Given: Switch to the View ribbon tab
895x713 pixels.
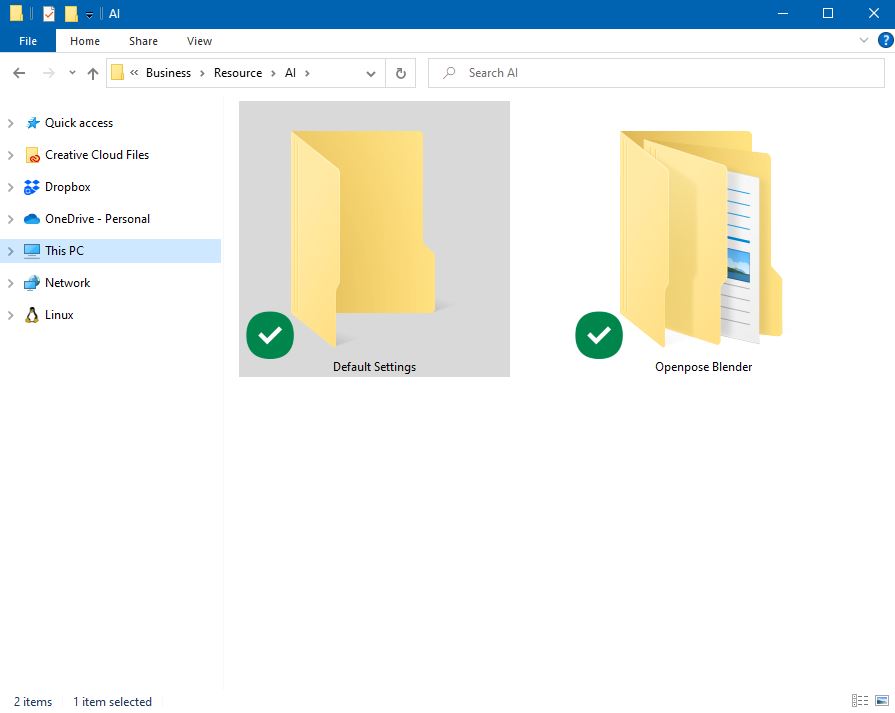Looking at the screenshot, I should point(199,41).
